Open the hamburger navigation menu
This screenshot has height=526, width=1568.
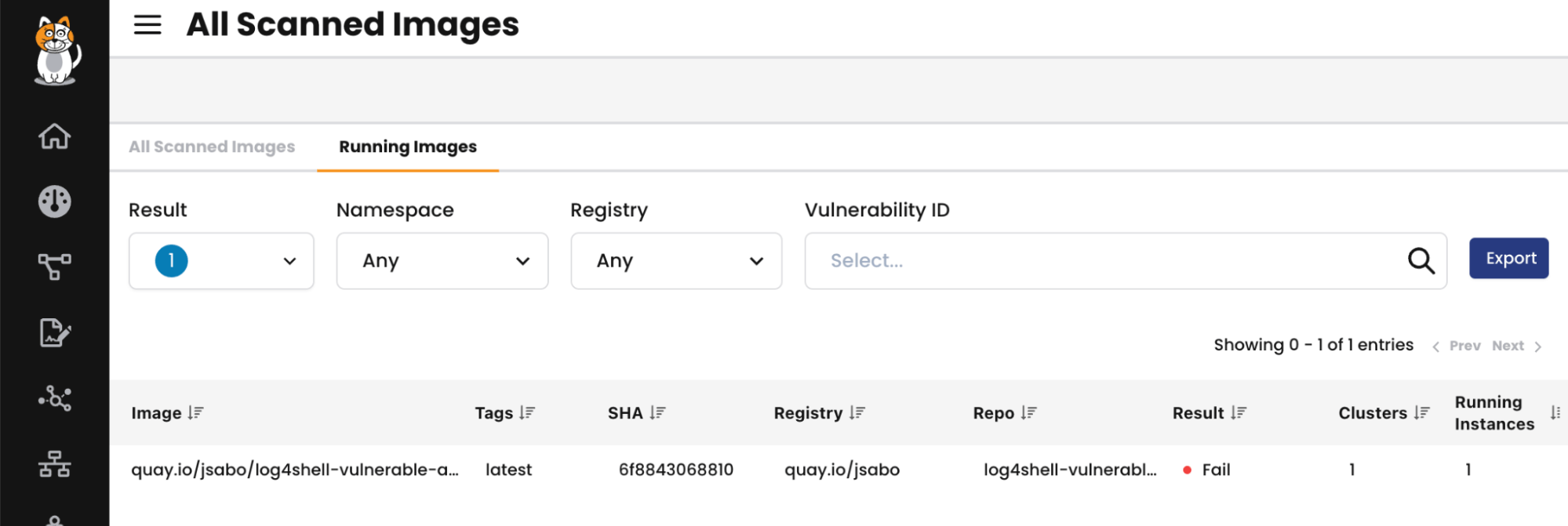(x=147, y=25)
